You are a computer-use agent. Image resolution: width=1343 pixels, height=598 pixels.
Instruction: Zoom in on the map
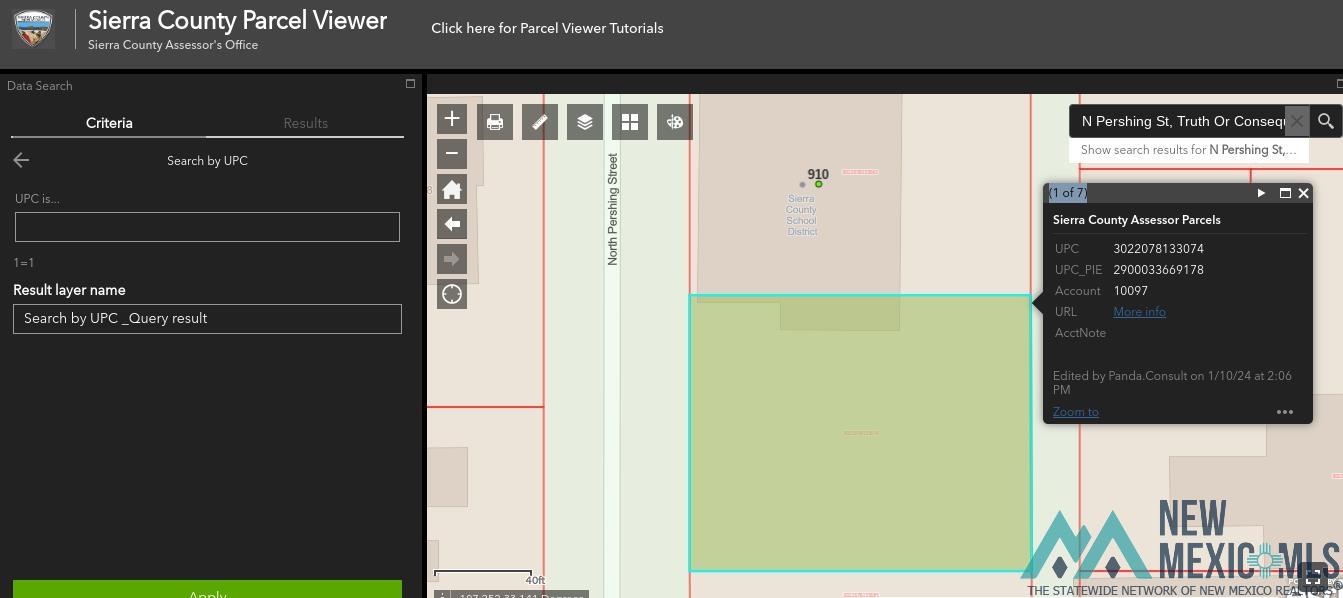(x=452, y=119)
